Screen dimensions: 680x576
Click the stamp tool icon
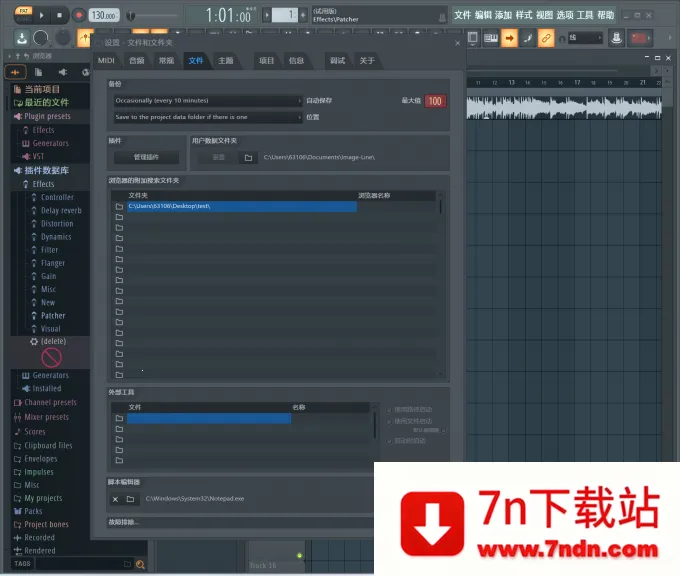pyautogui.click(x=616, y=38)
